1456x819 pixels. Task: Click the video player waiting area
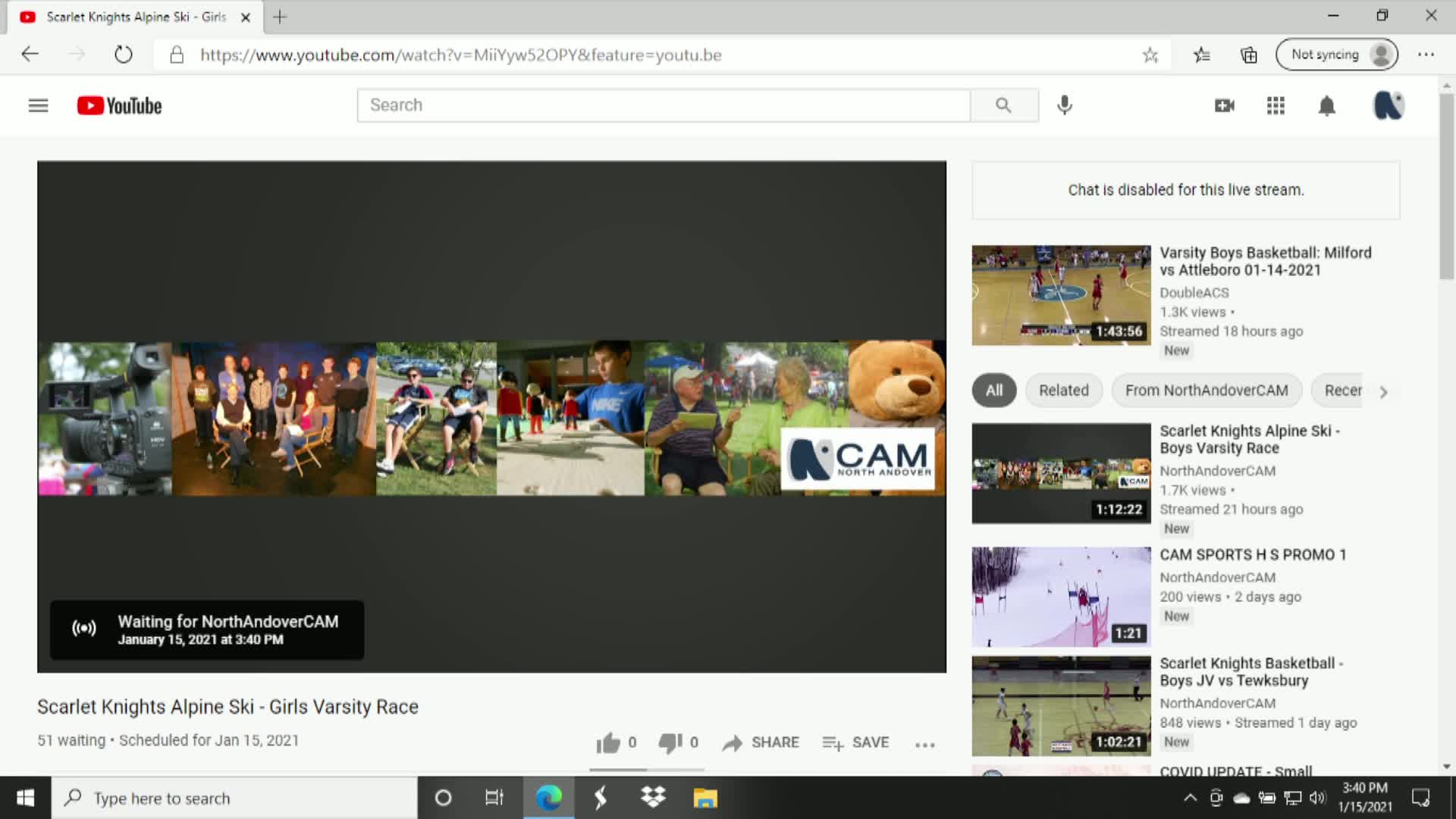(x=491, y=416)
